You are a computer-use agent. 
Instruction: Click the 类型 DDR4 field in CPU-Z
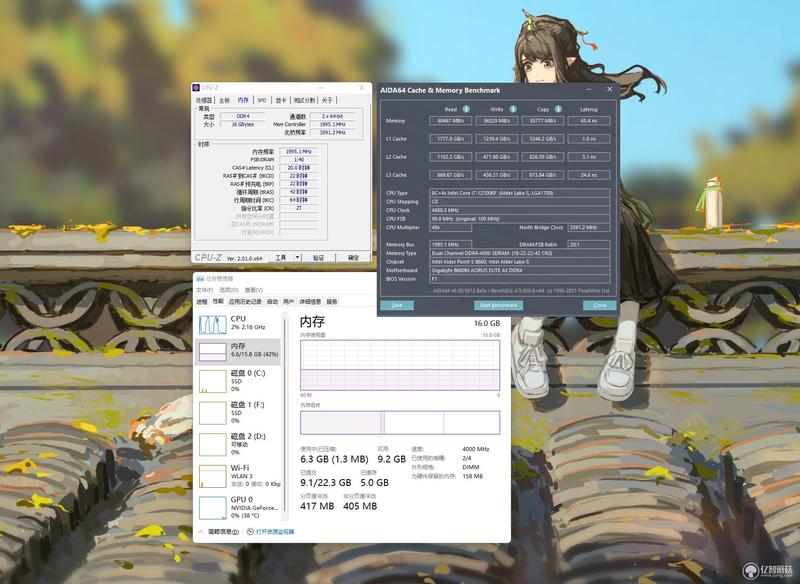[243, 116]
